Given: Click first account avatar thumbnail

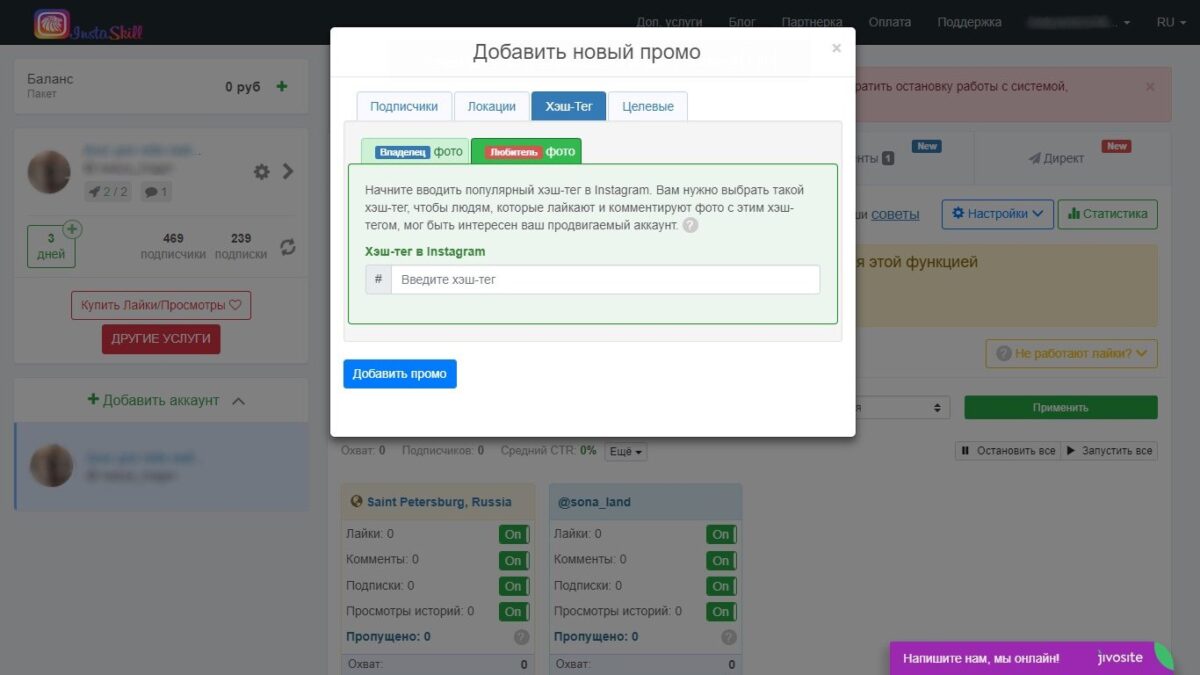Looking at the screenshot, I should point(49,172).
